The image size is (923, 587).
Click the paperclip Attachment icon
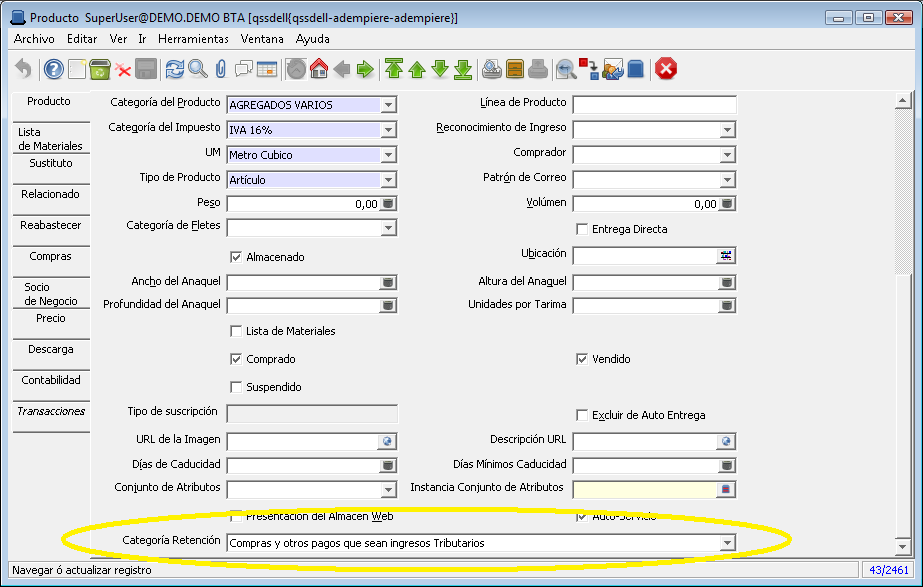click(x=221, y=69)
